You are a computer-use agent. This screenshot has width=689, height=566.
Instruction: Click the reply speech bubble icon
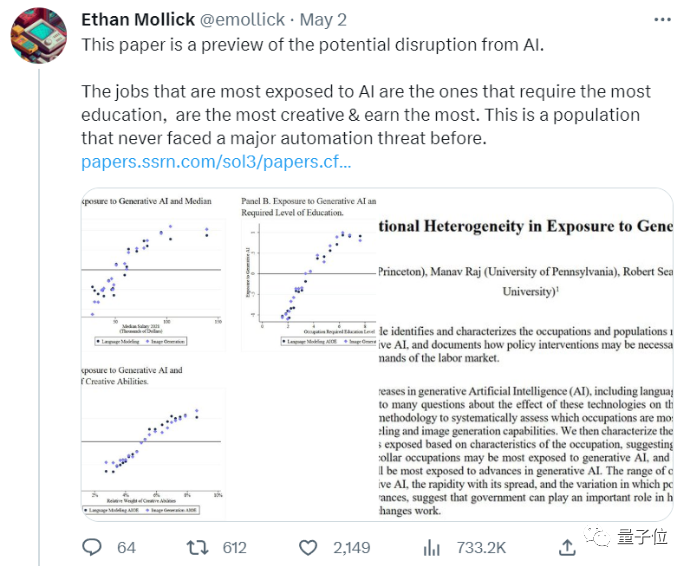coord(91,547)
